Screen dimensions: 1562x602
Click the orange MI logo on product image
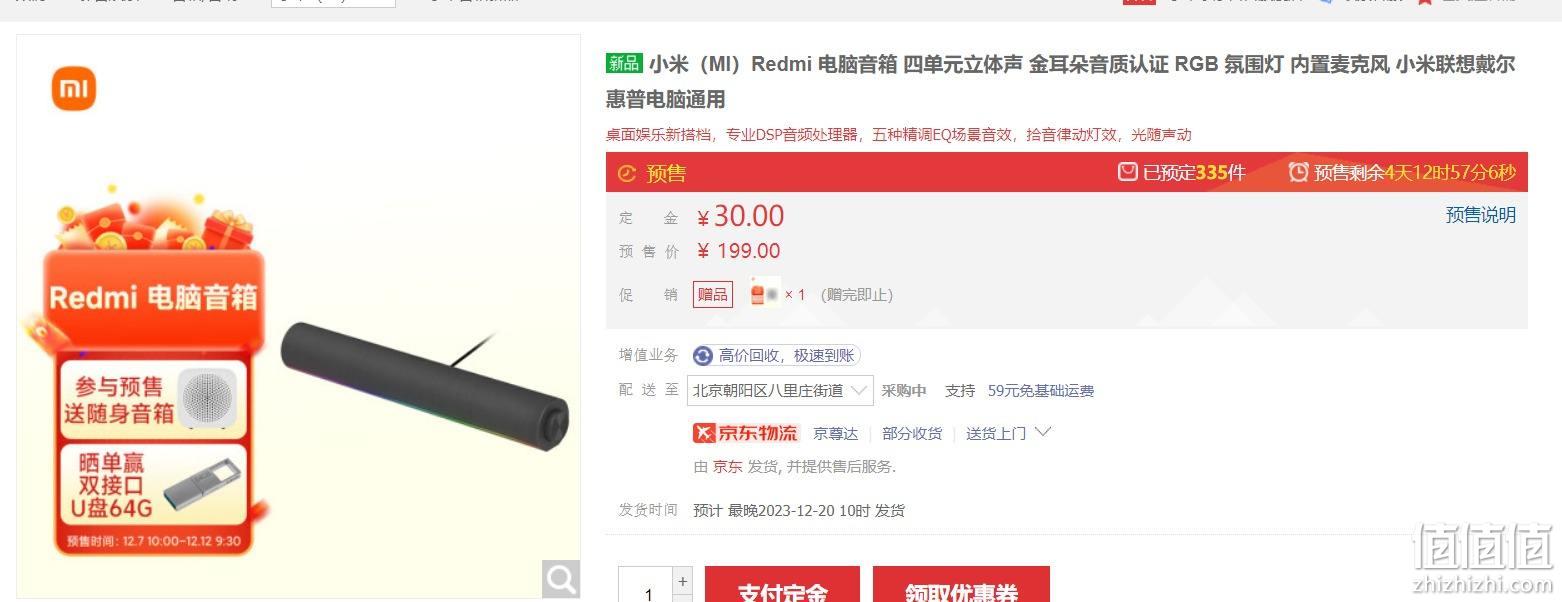tap(74, 89)
